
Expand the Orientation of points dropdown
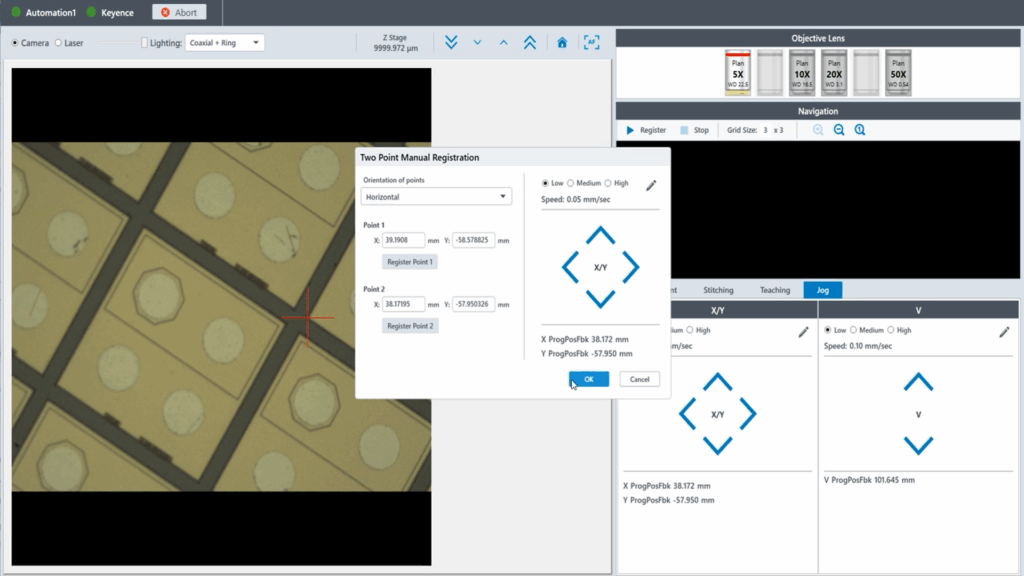click(436, 197)
